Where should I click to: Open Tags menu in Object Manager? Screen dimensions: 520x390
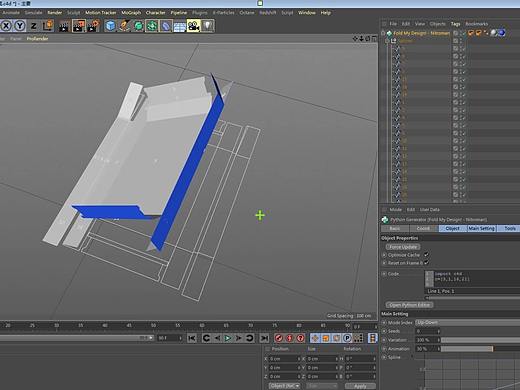(x=455, y=24)
